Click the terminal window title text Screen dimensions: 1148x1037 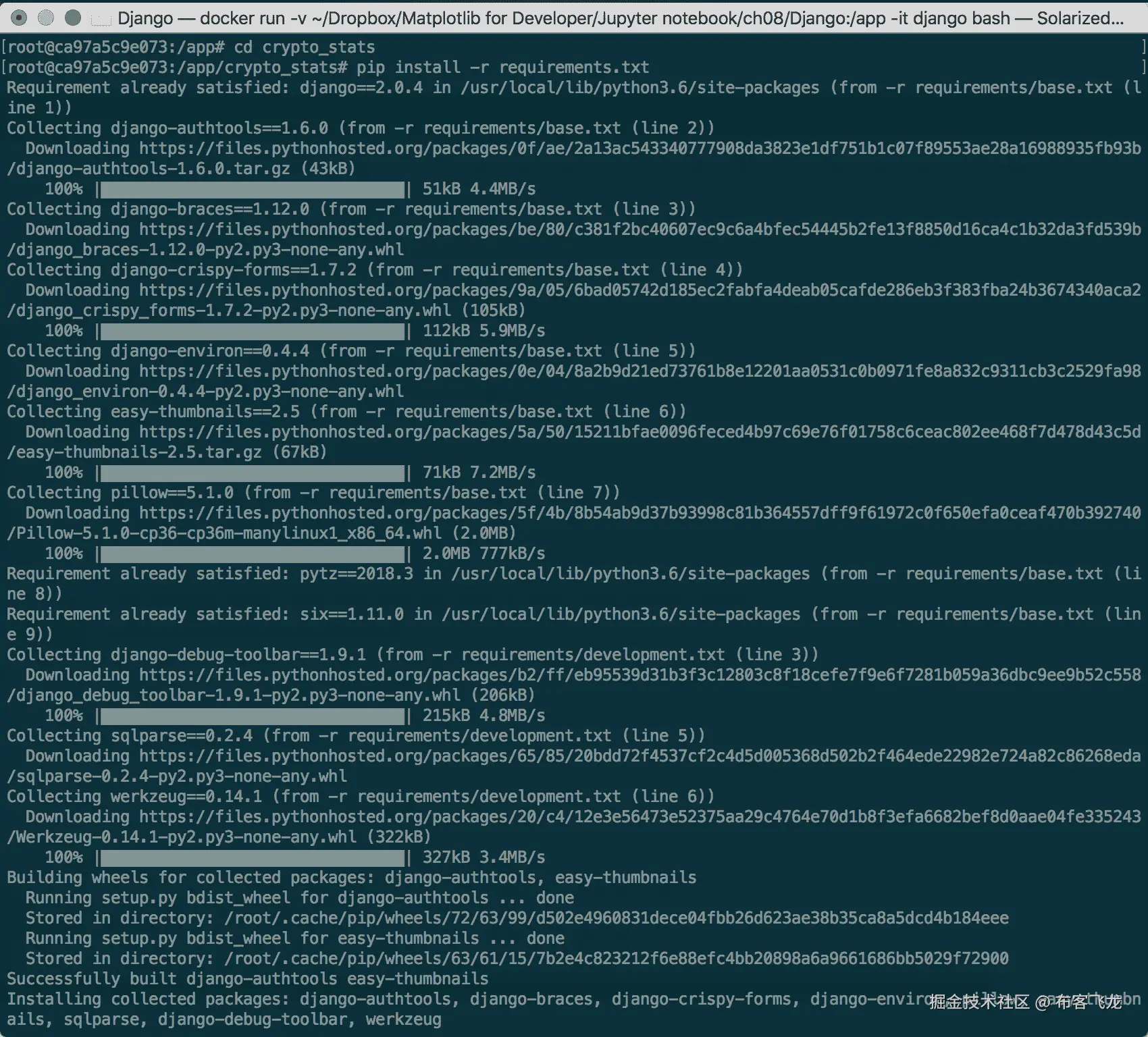pos(621,18)
